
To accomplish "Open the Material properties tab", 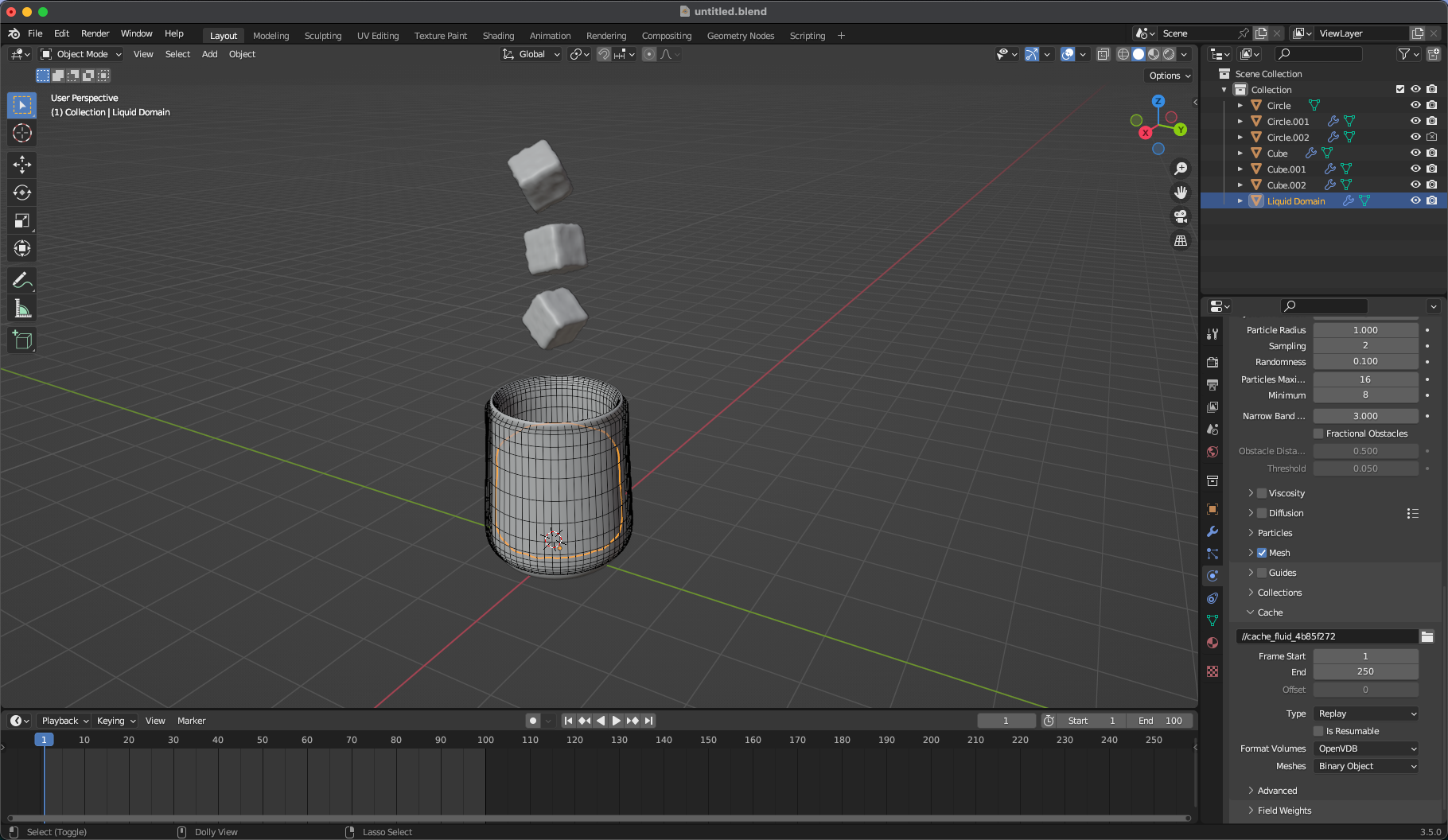I will [x=1213, y=643].
